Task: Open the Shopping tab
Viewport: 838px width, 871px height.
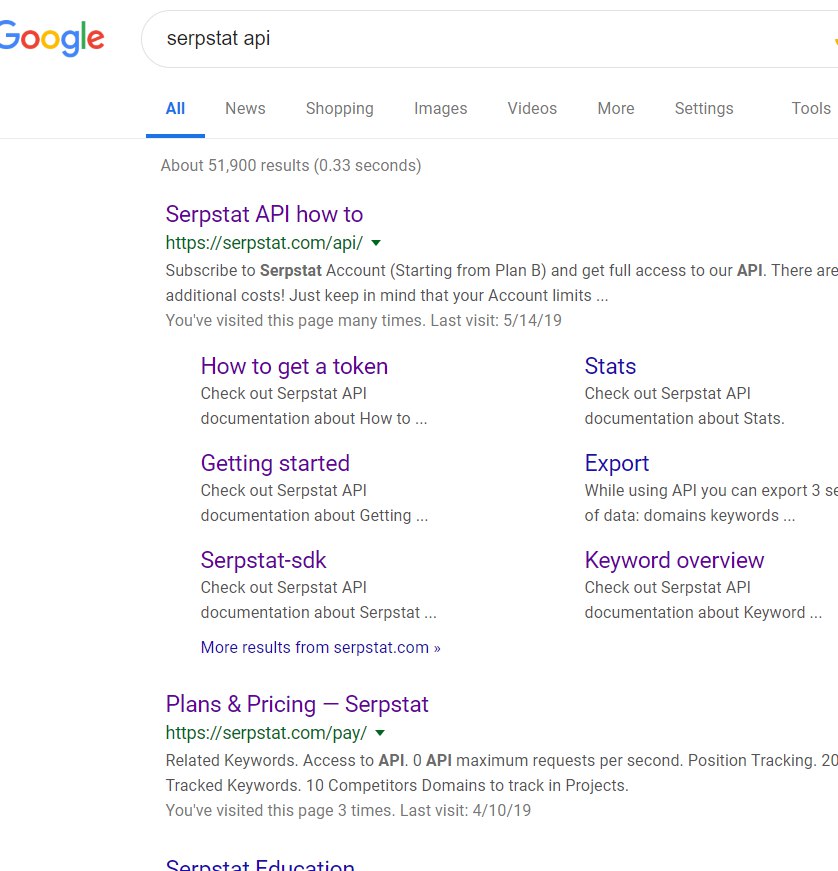Action: coord(339,108)
